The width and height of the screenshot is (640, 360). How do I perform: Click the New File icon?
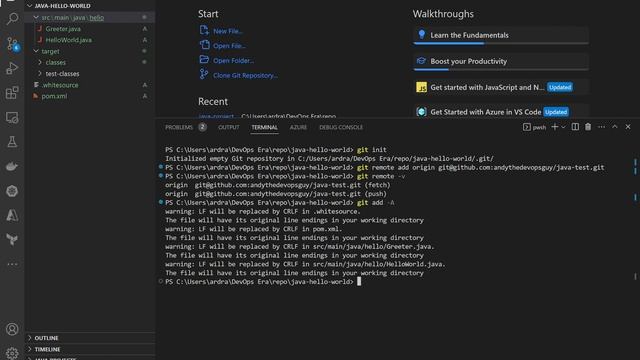pyautogui.click(x=204, y=30)
